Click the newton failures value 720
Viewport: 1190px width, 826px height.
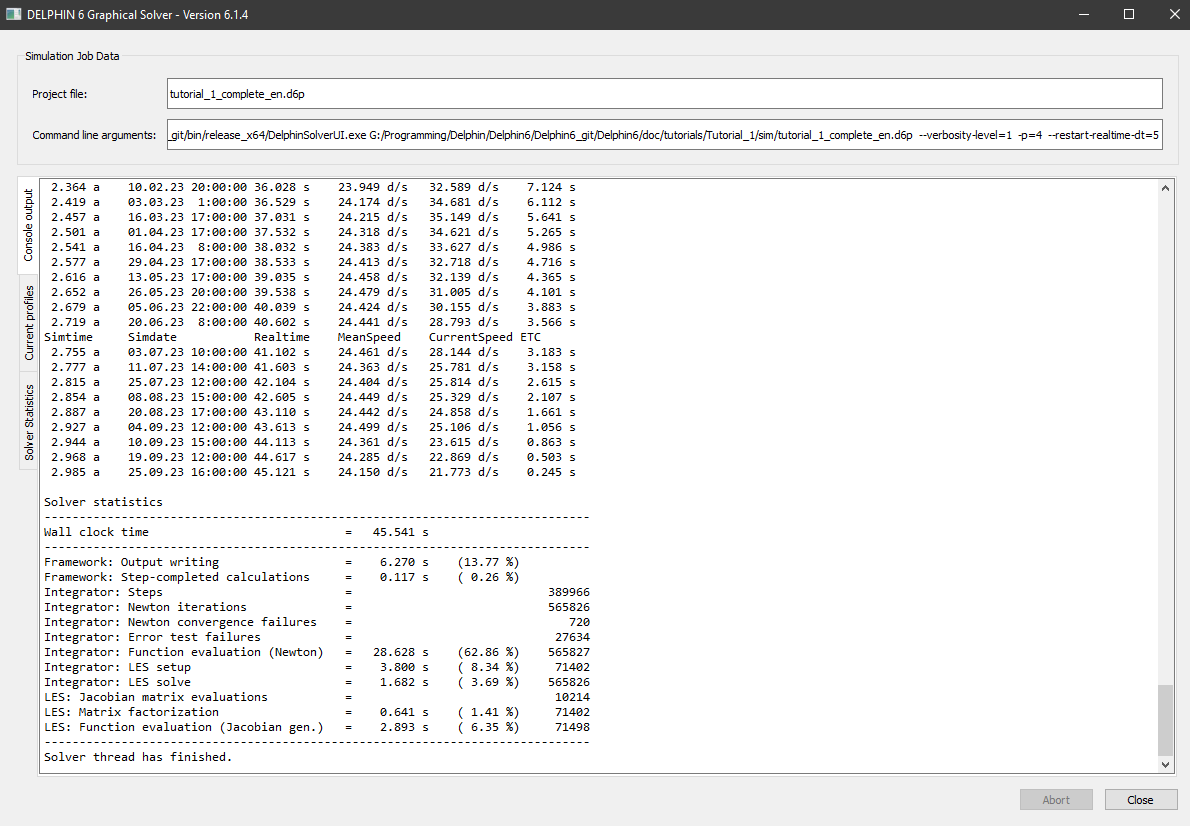579,622
